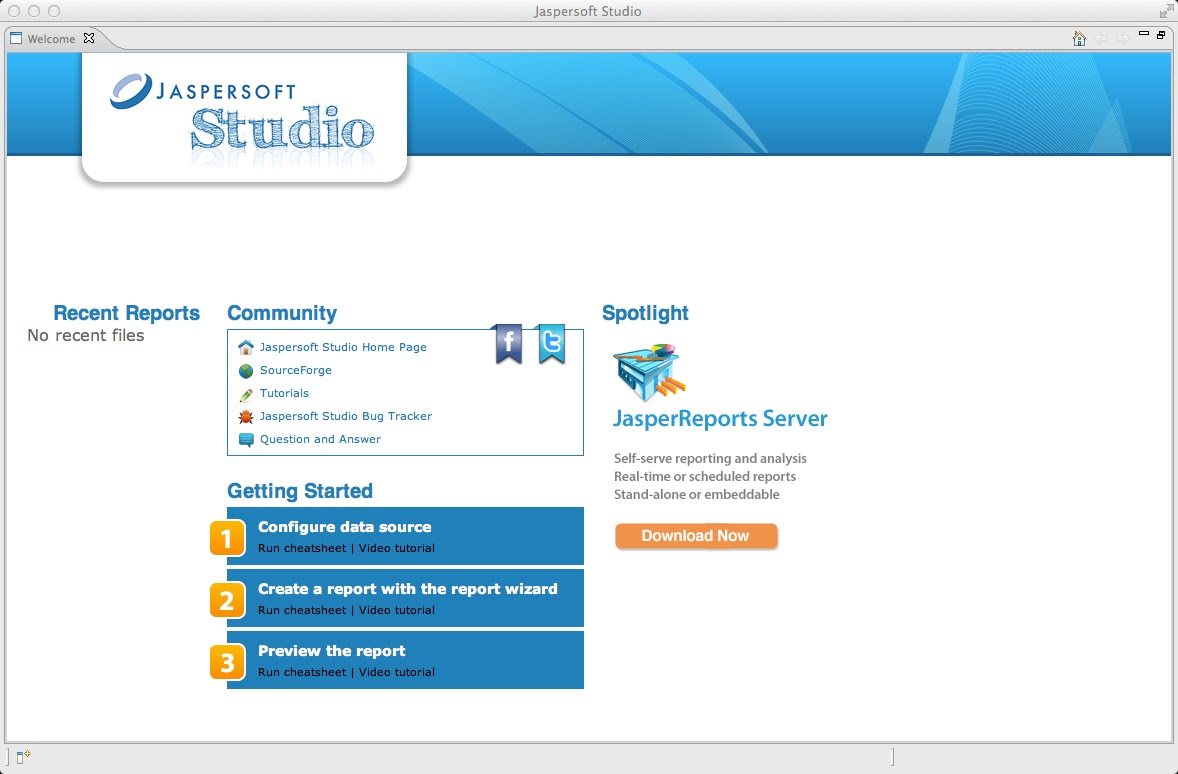Click "Stand-alone or embeddable" text
Screen dimensions: 1178x774
pos(696,494)
